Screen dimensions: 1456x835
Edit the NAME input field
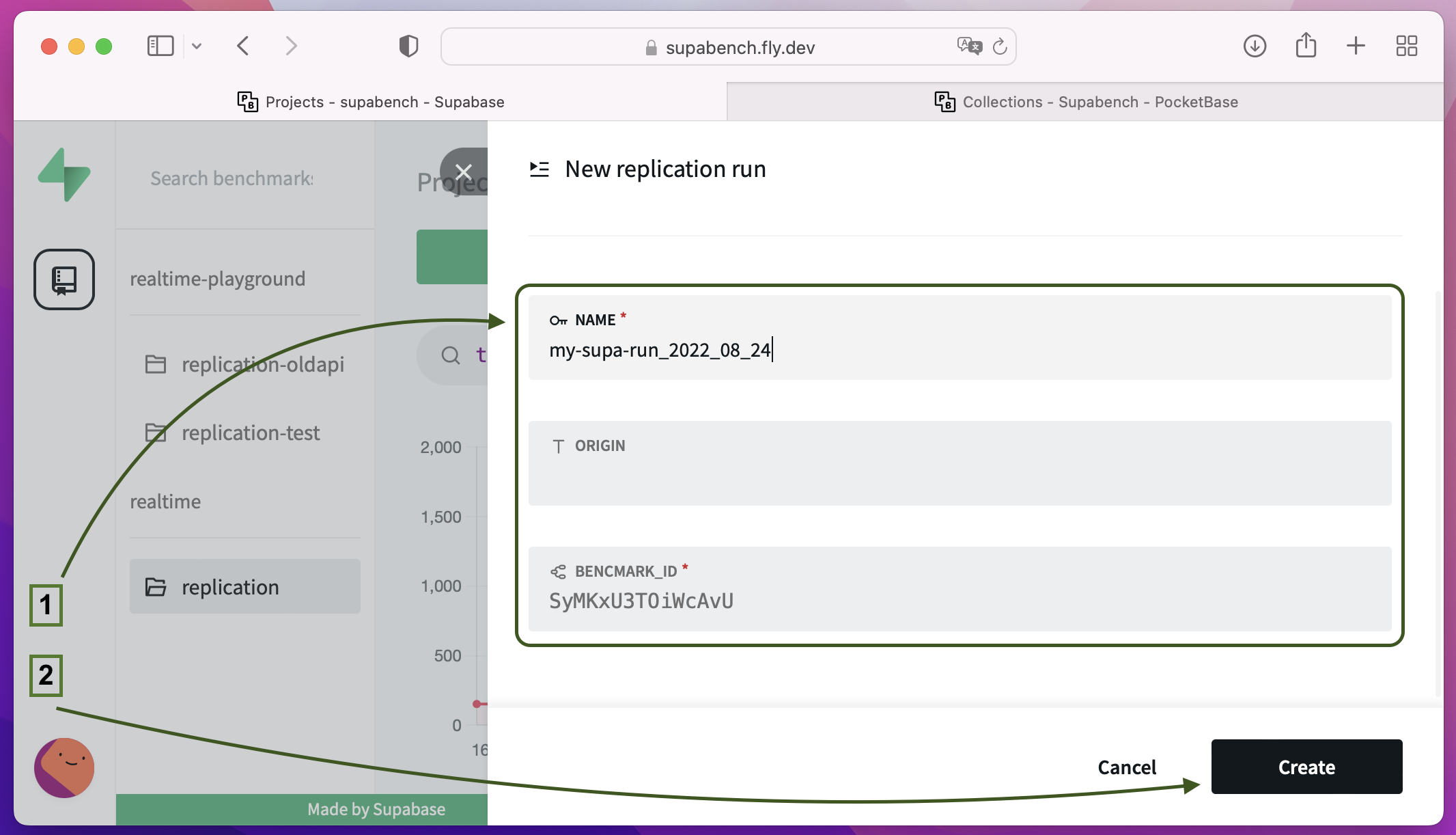pyautogui.click(x=960, y=338)
